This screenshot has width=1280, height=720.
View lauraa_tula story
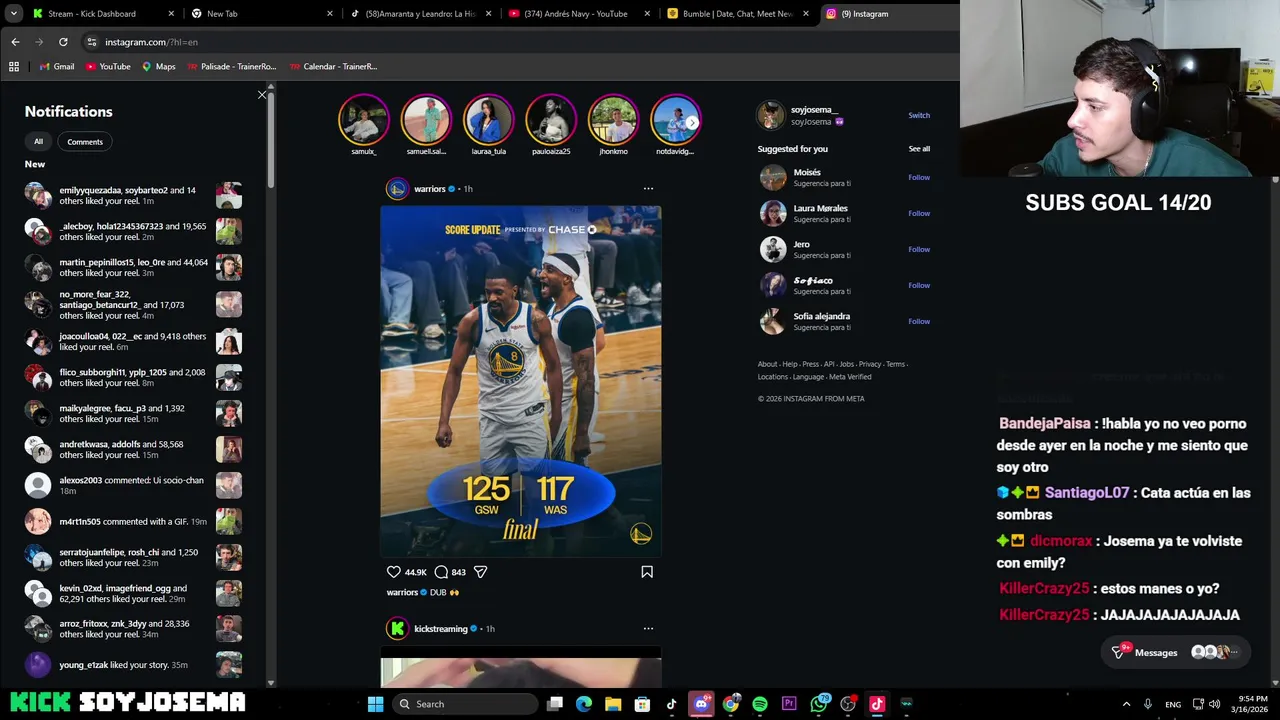[488, 120]
